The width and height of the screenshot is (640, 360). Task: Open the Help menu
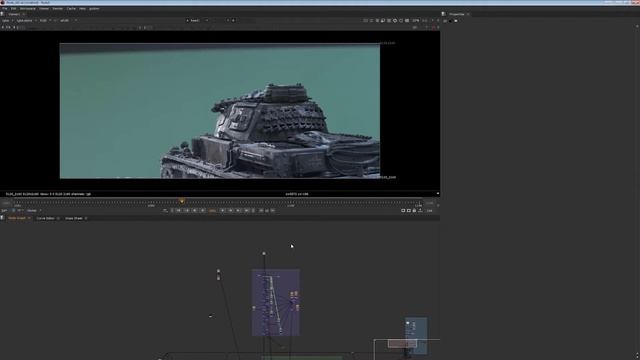tap(82, 9)
